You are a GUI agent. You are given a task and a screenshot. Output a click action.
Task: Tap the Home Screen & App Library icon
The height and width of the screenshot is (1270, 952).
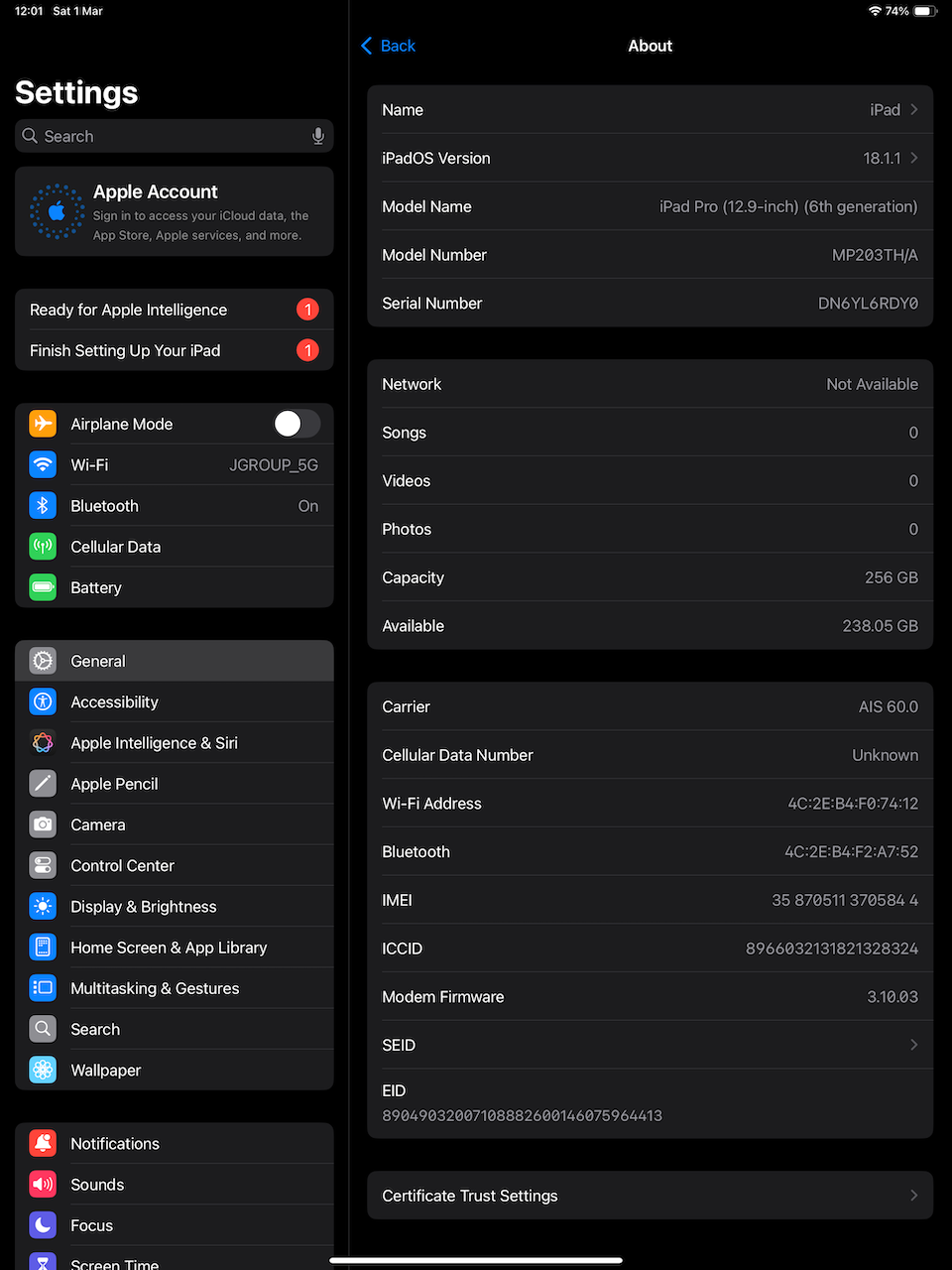click(43, 948)
